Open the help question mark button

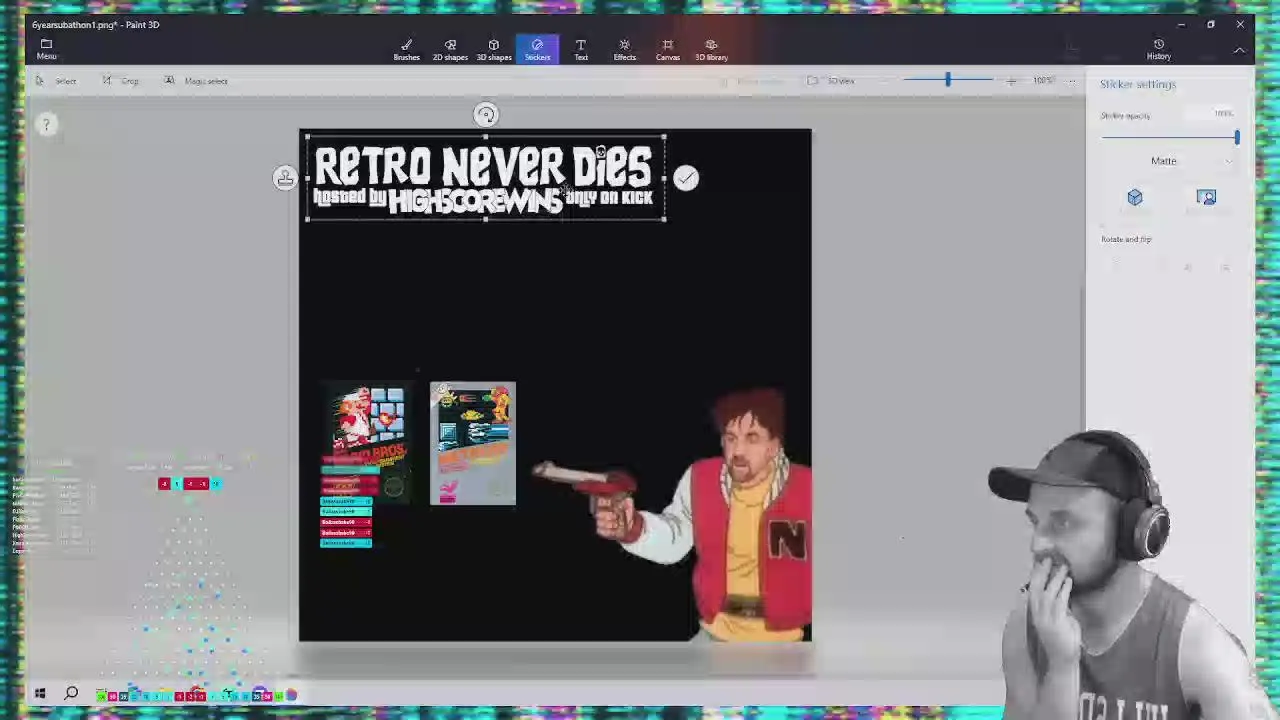coord(46,124)
